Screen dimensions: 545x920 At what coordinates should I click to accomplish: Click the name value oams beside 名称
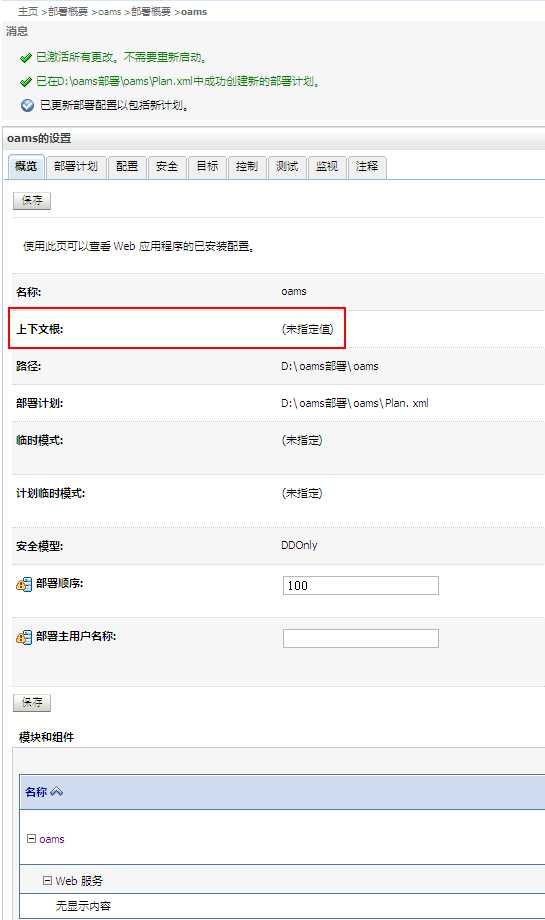(294, 292)
